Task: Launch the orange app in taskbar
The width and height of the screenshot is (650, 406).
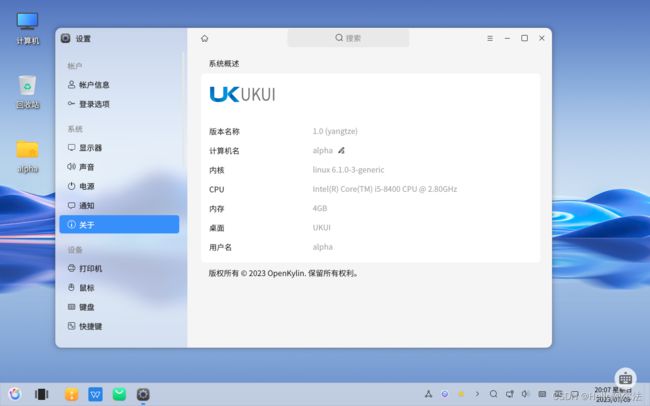Action: pyautogui.click(x=72, y=394)
